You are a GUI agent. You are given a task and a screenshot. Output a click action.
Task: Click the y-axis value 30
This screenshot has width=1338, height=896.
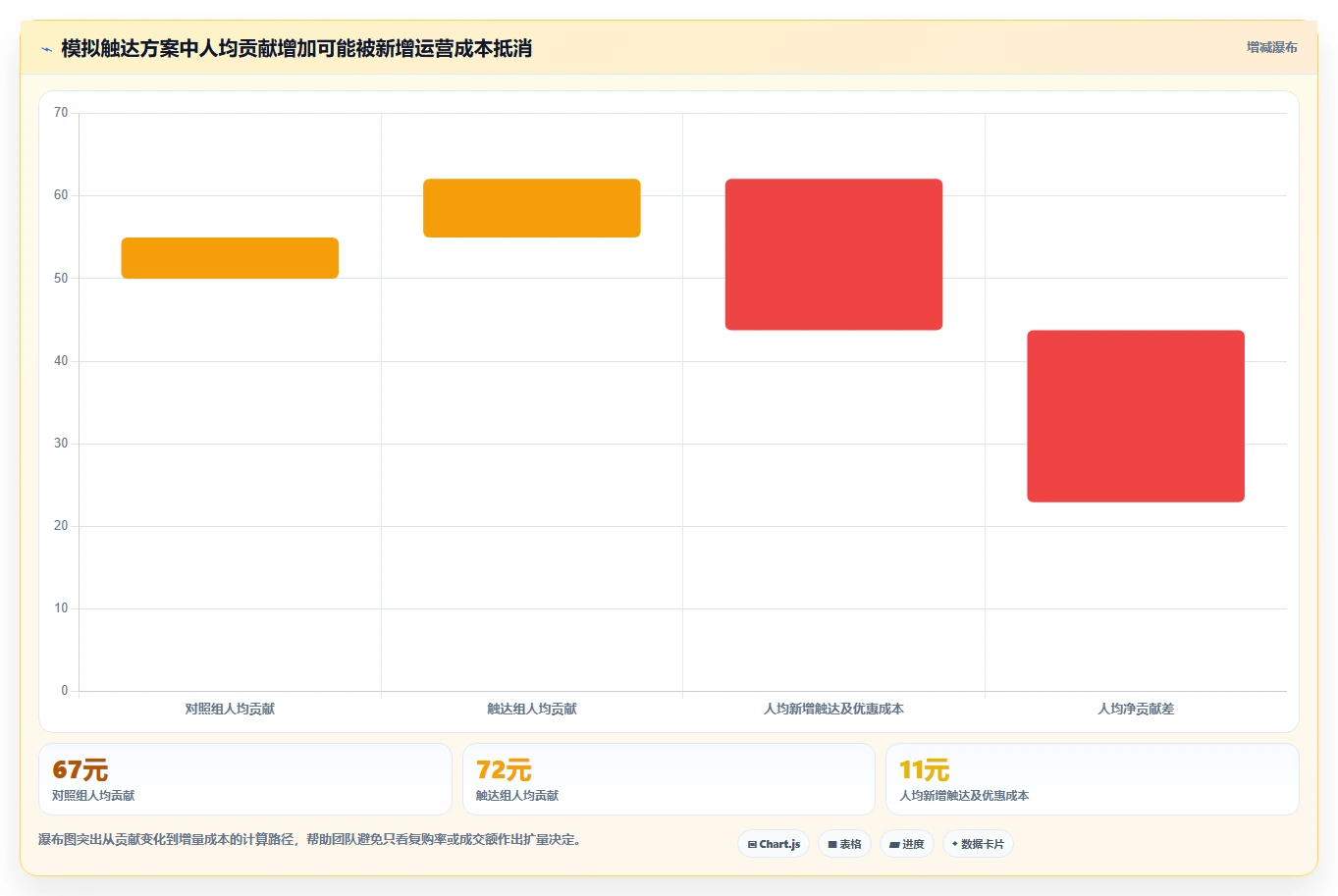(61, 444)
